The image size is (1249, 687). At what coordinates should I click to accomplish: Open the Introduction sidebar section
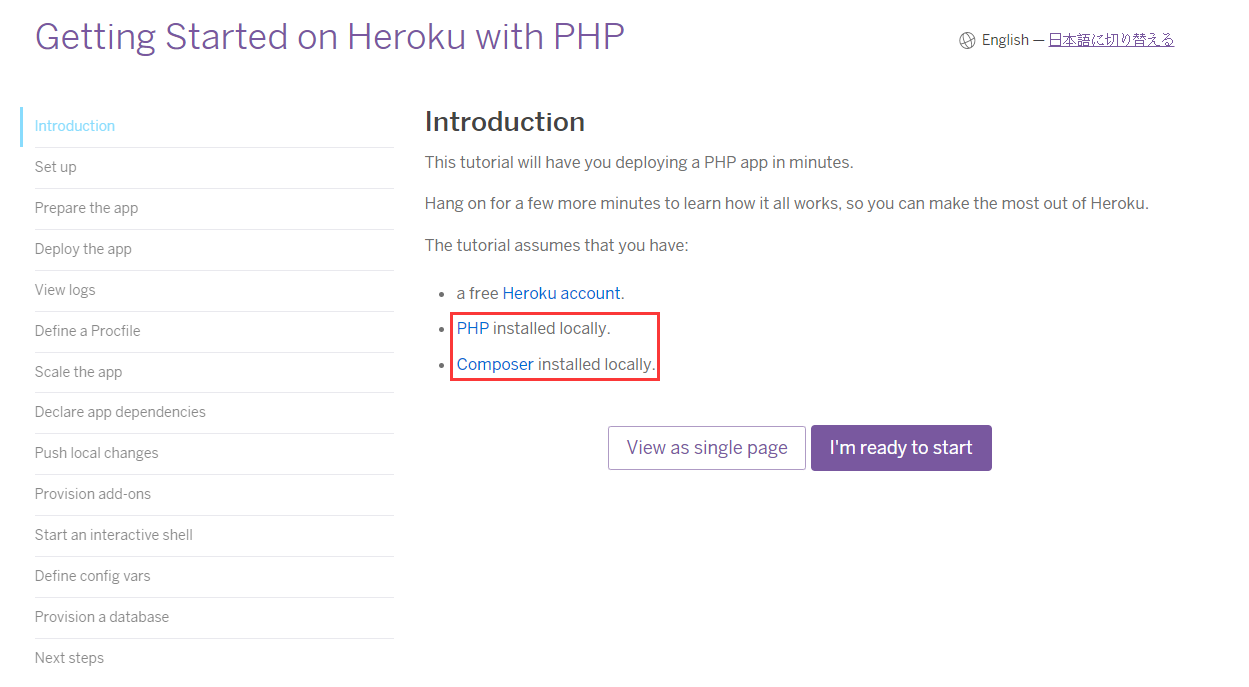pyautogui.click(x=75, y=126)
